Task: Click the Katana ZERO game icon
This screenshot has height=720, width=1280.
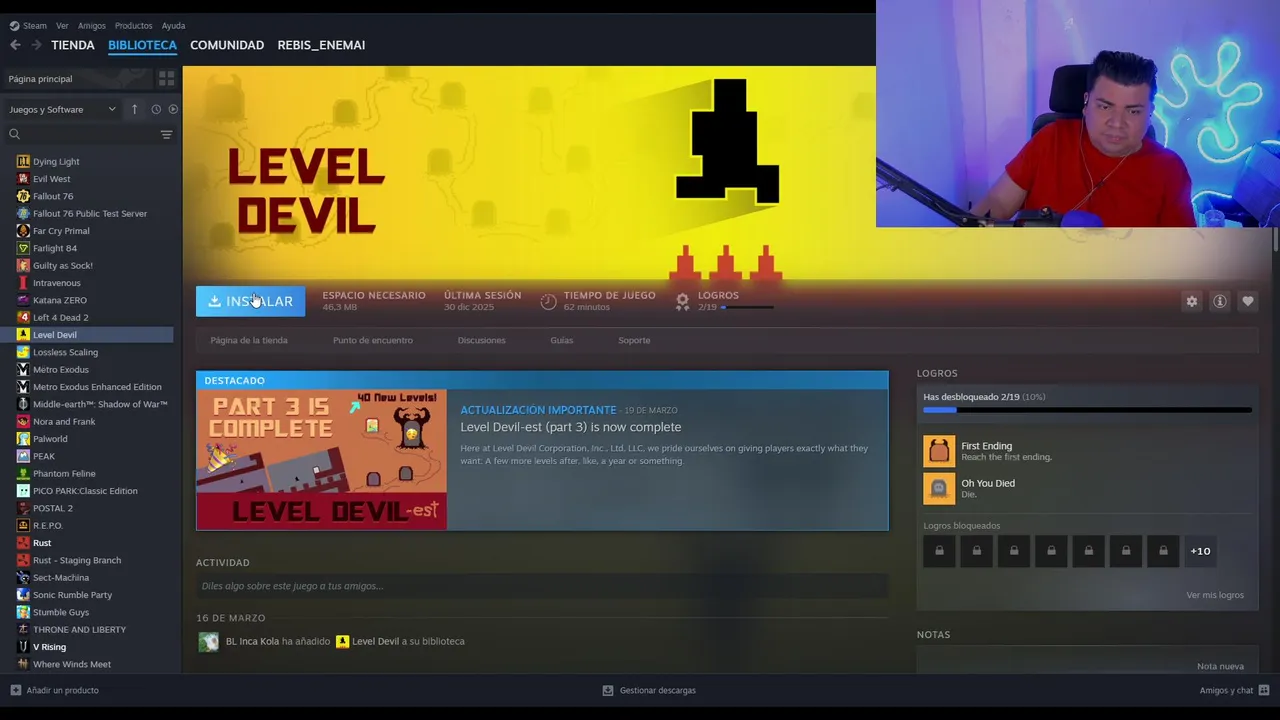Action: point(23,300)
